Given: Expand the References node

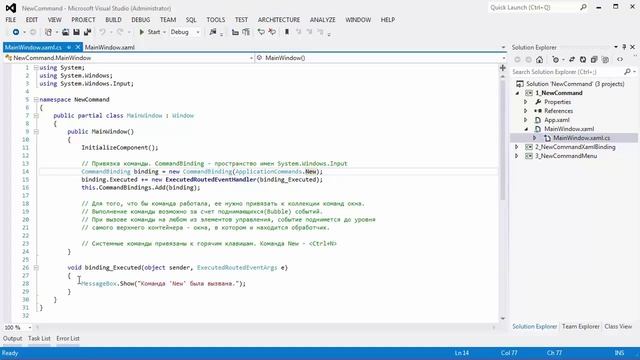Looking at the screenshot, I should [526, 111].
